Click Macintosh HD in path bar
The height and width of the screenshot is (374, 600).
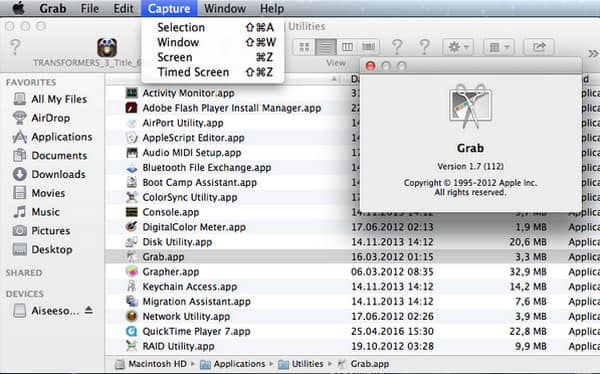151,364
